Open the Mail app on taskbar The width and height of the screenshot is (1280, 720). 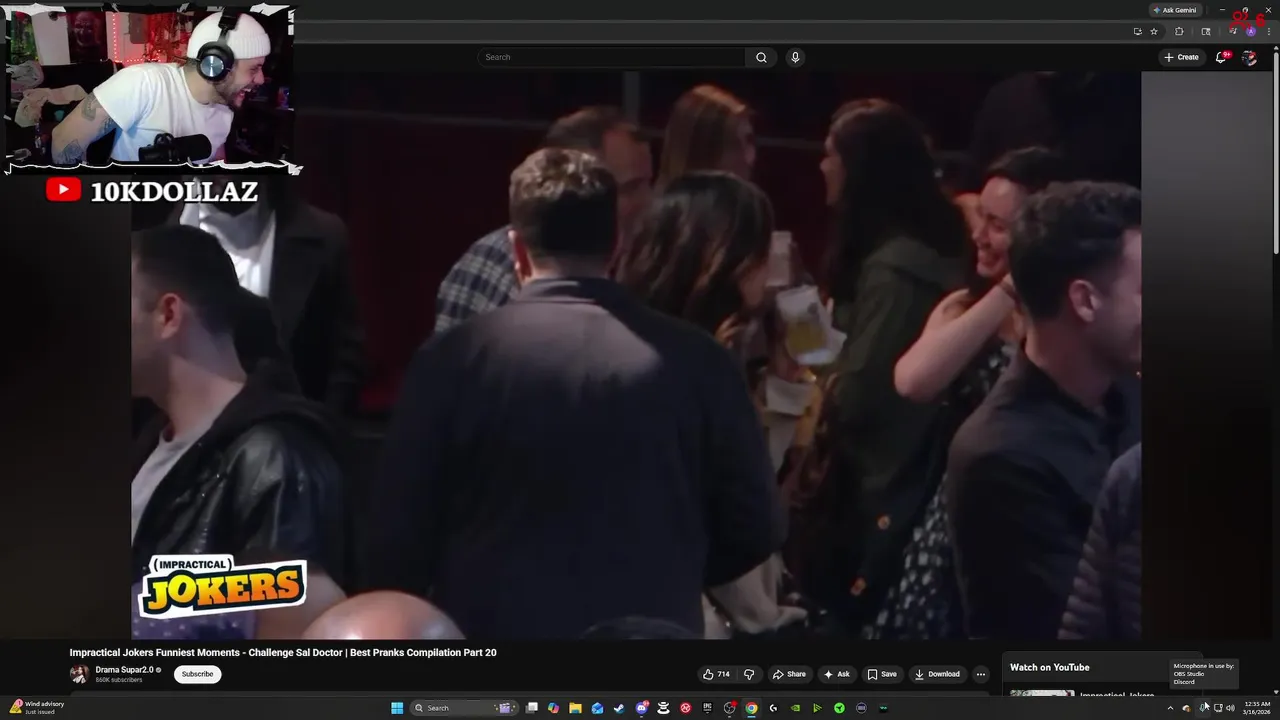click(x=597, y=708)
